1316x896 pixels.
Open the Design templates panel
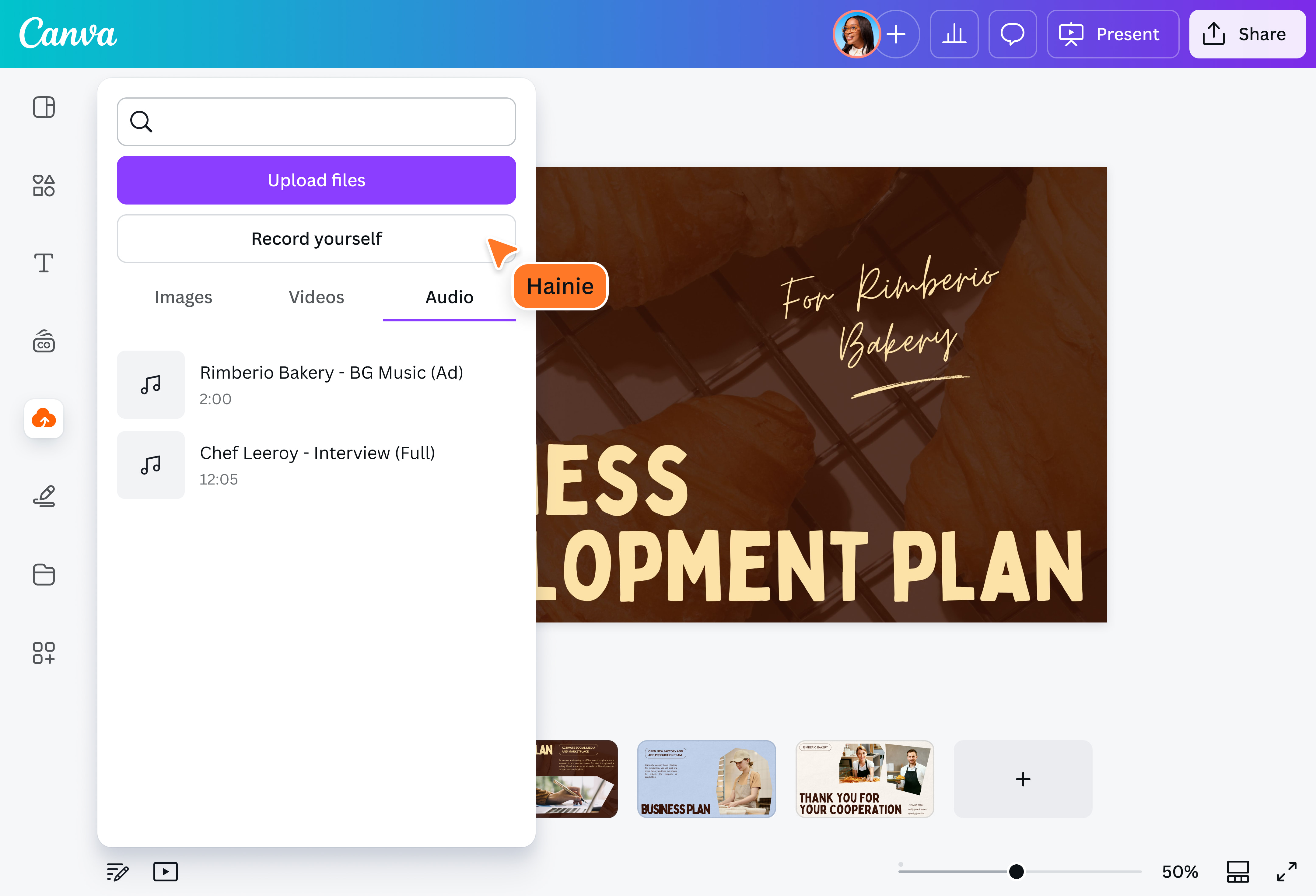(44, 107)
